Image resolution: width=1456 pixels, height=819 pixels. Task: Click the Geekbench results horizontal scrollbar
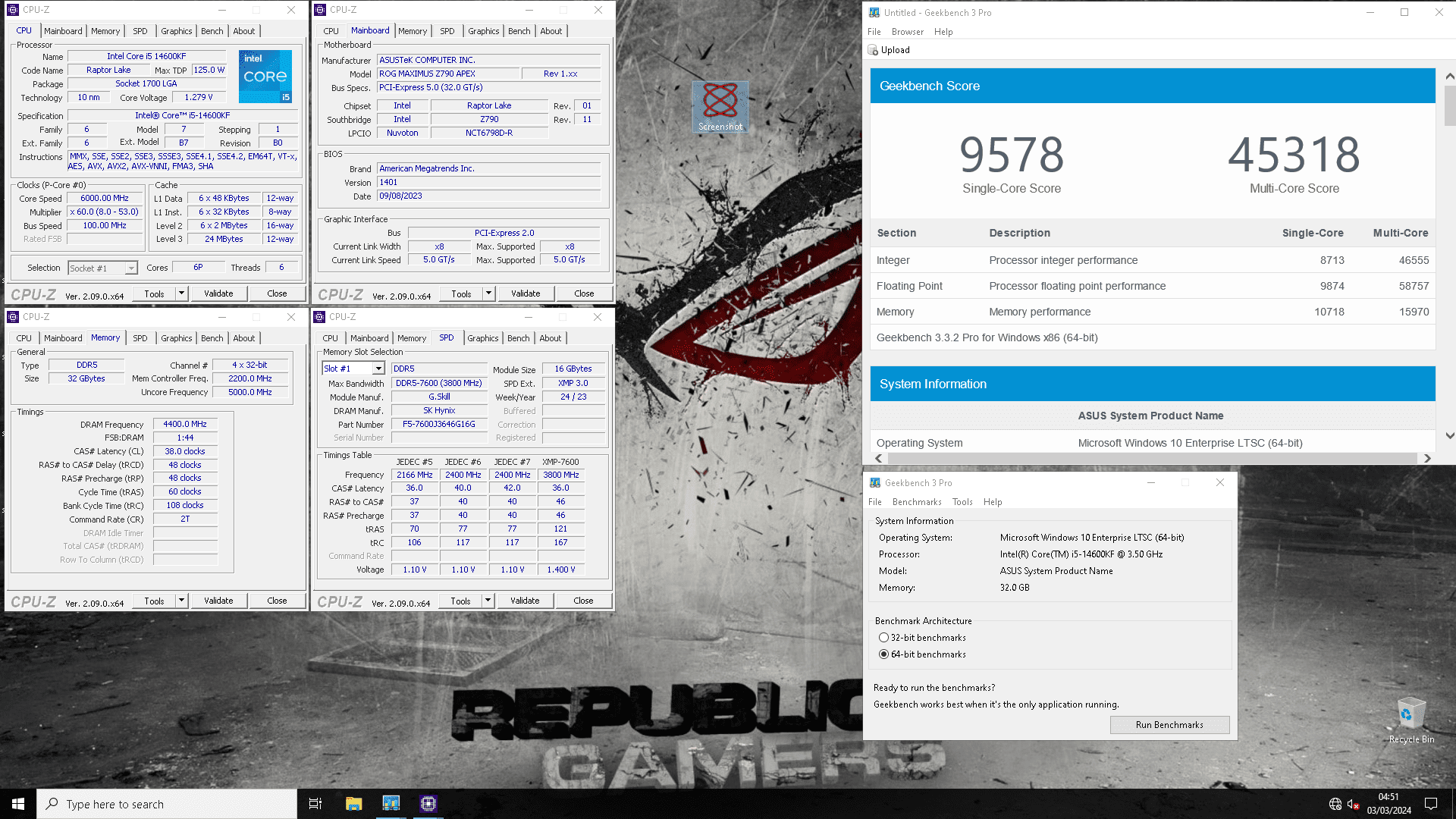[1152, 458]
